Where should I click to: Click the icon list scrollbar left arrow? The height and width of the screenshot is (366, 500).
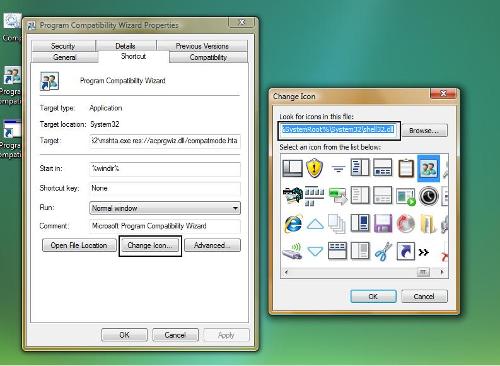pos(286,272)
